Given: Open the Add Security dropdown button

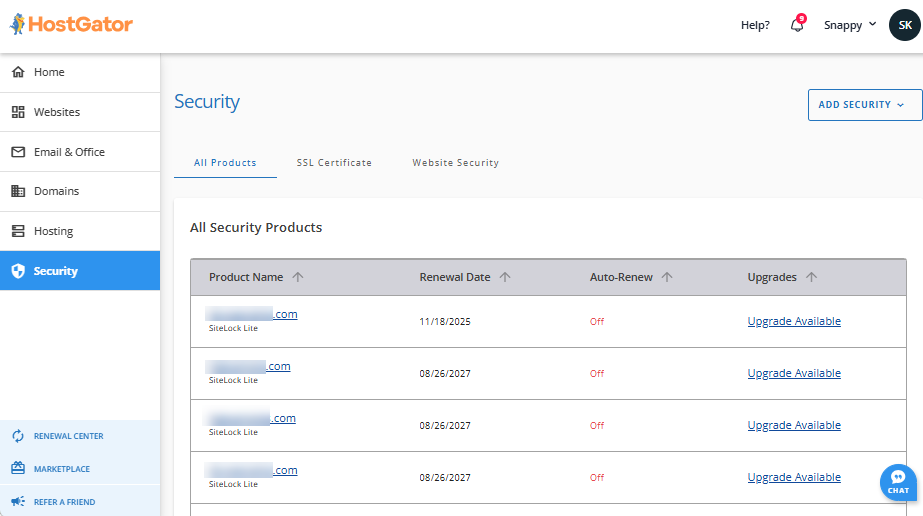Looking at the screenshot, I should [x=865, y=105].
